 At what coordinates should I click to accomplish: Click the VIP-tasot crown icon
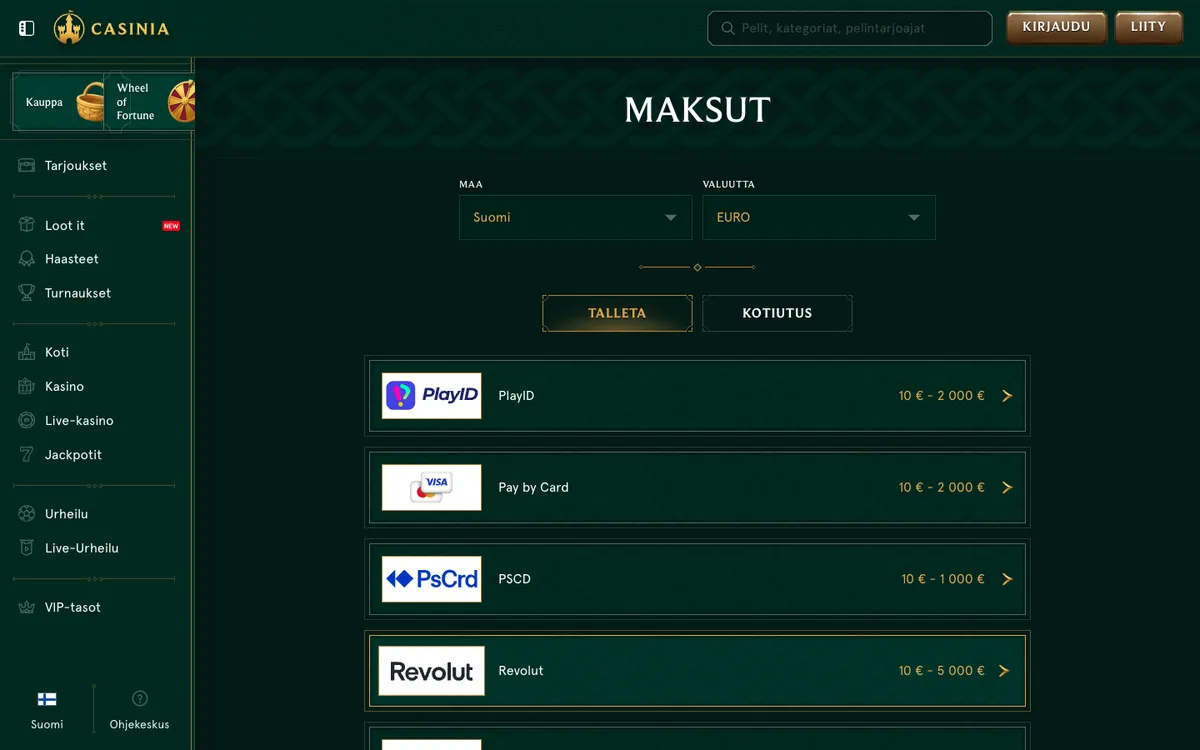[27, 607]
